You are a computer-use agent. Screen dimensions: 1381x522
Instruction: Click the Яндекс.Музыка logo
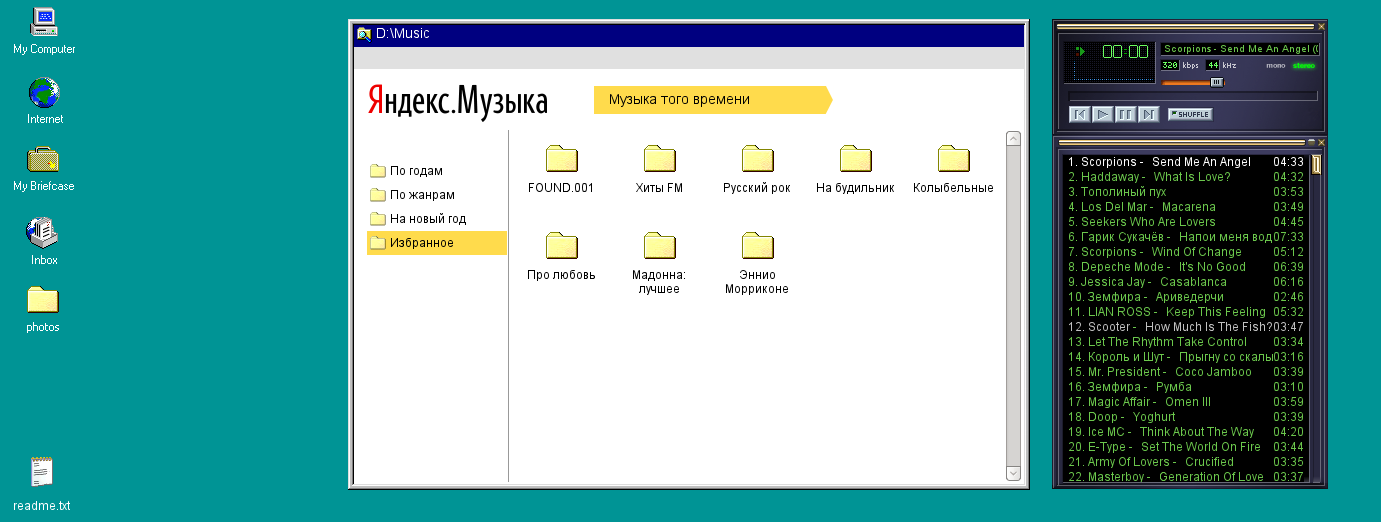[x=457, y=101]
